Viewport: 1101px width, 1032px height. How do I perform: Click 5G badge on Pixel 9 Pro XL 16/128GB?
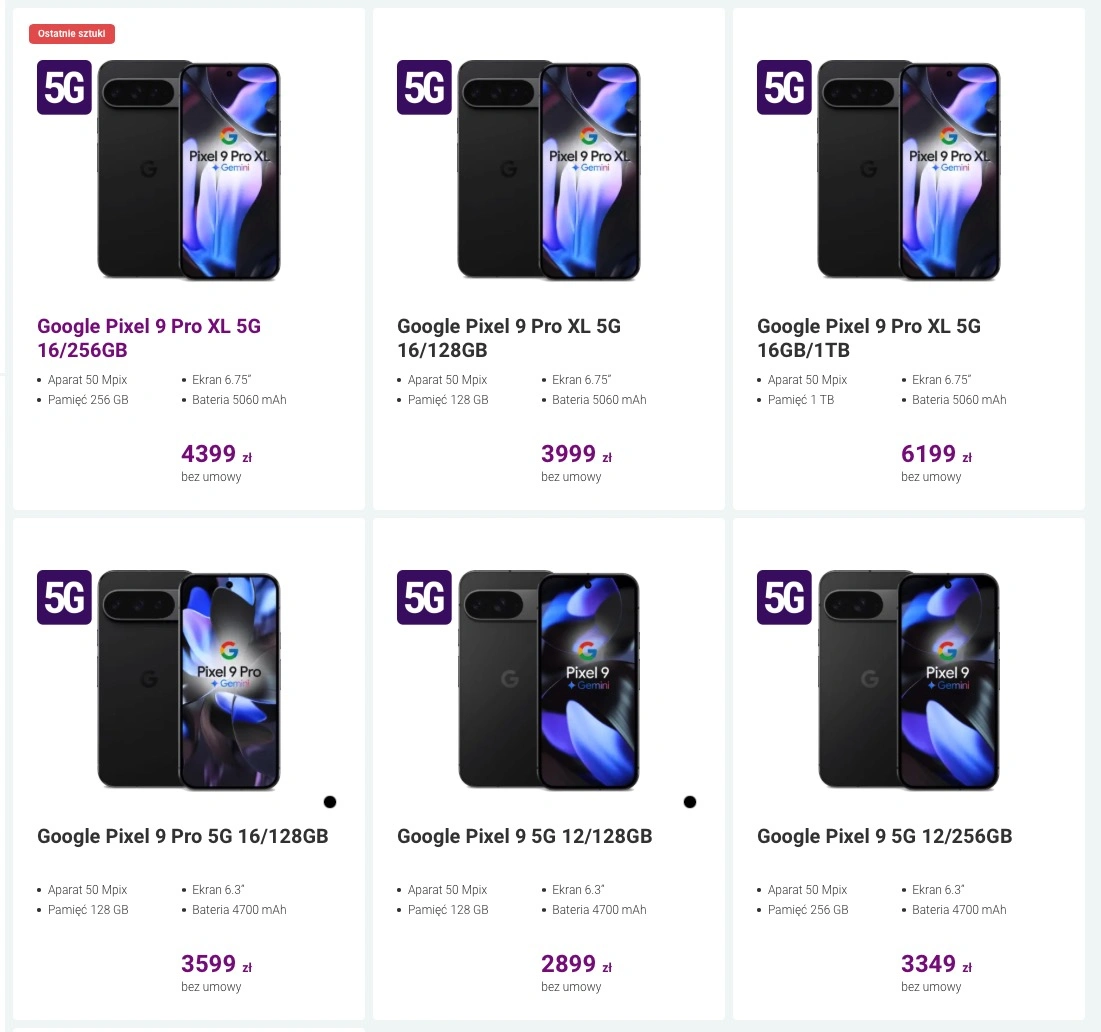[x=424, y=87]
